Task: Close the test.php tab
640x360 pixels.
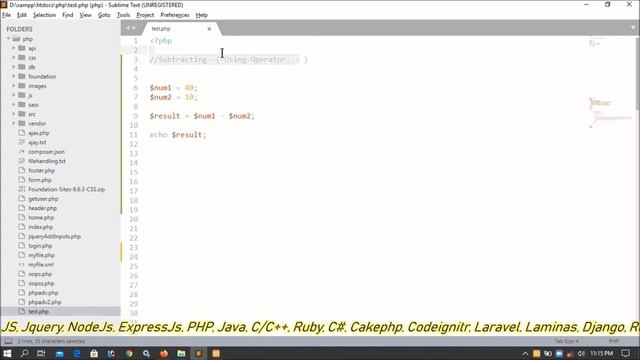Action: 209,29
